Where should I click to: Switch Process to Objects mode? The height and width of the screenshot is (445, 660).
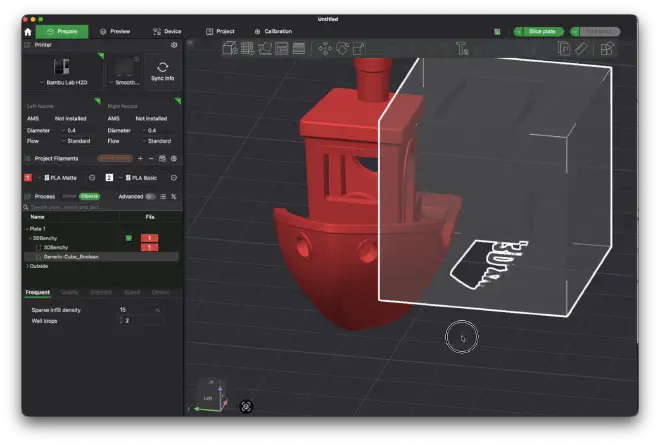coord(89,196)
